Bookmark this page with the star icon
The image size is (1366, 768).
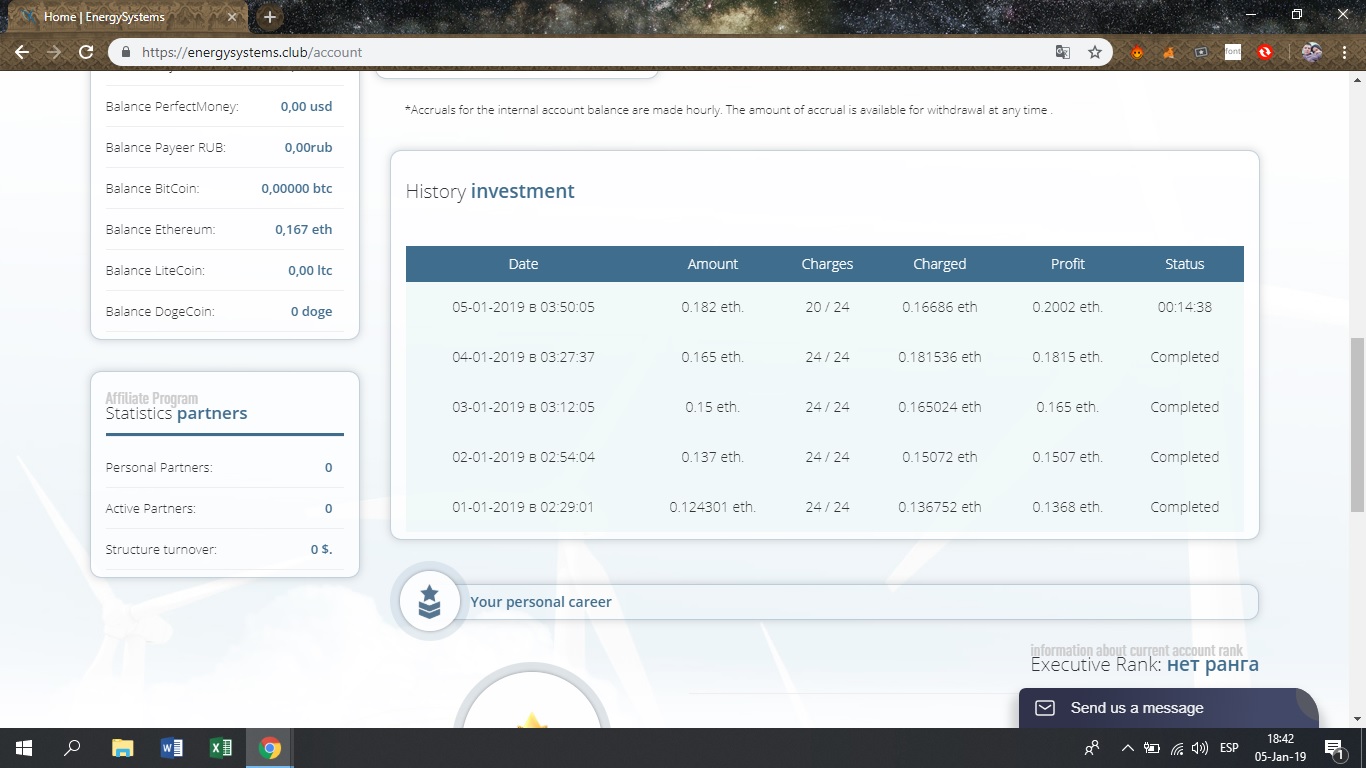click(1095, 52)
